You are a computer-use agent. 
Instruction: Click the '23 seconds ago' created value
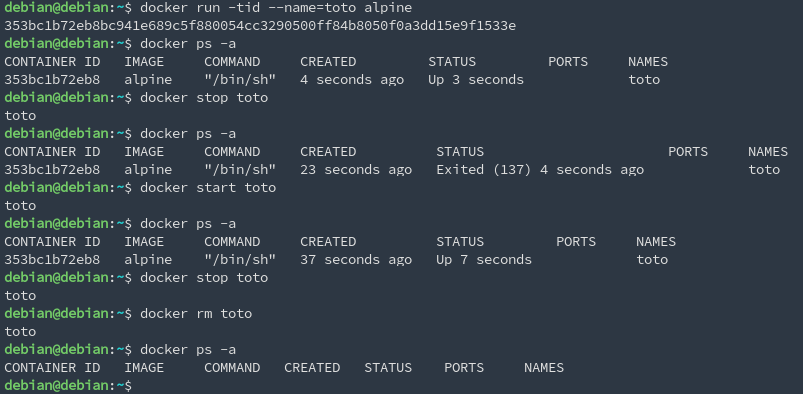pos(356,170)
